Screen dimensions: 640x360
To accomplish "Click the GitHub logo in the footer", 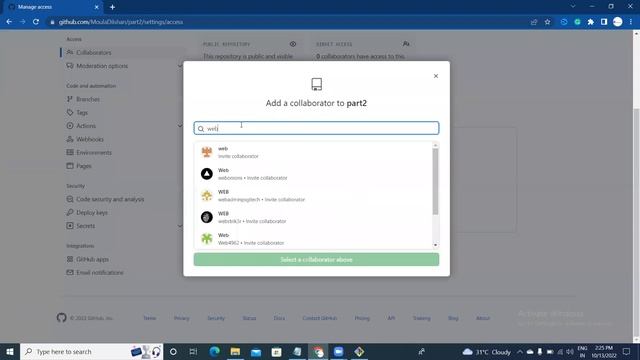I will pyautogui.click(x=61, y=318).
